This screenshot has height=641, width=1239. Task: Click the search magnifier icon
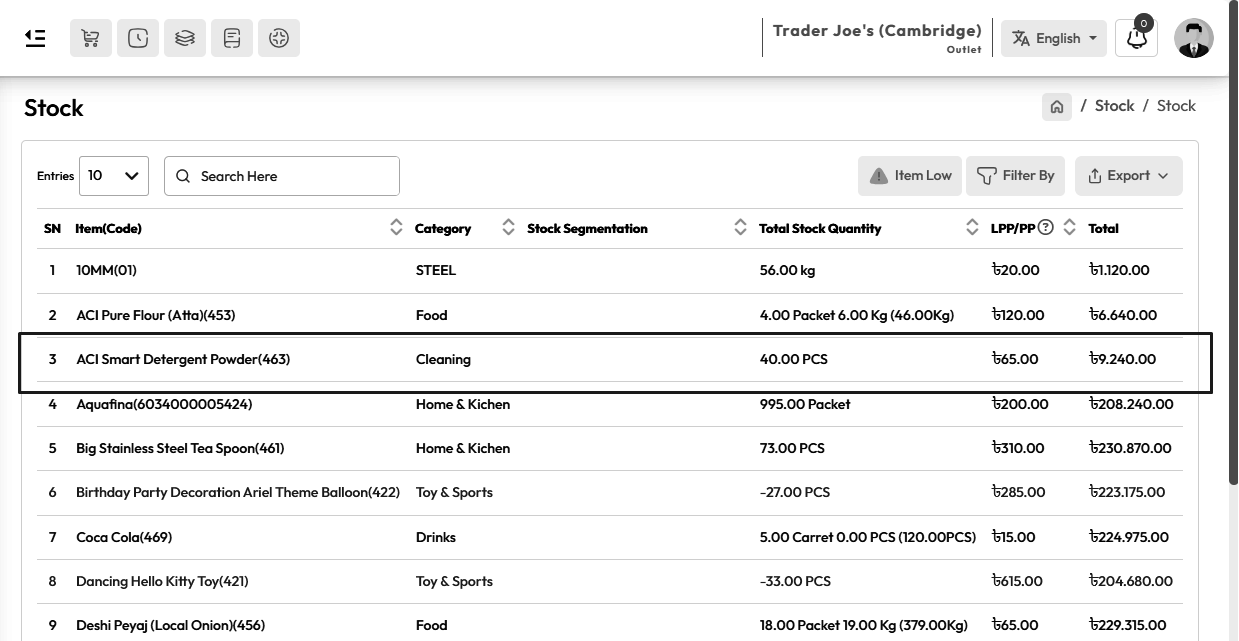coord(183,176)
